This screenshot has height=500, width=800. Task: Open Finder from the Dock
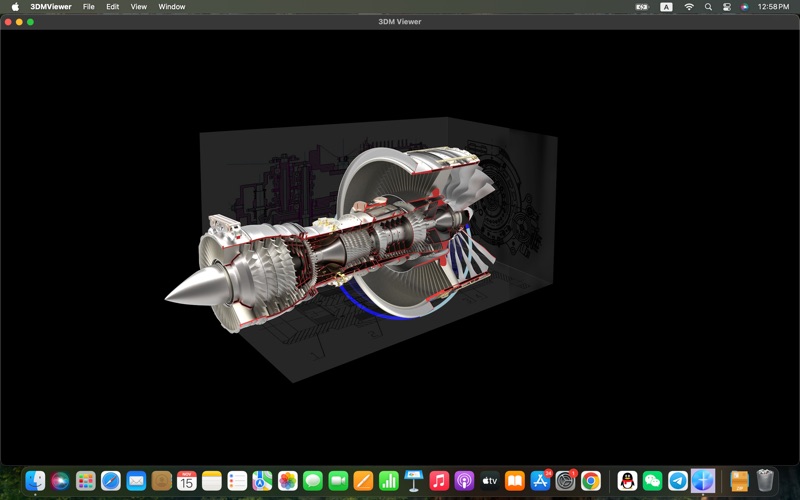(x=35, y=481)
